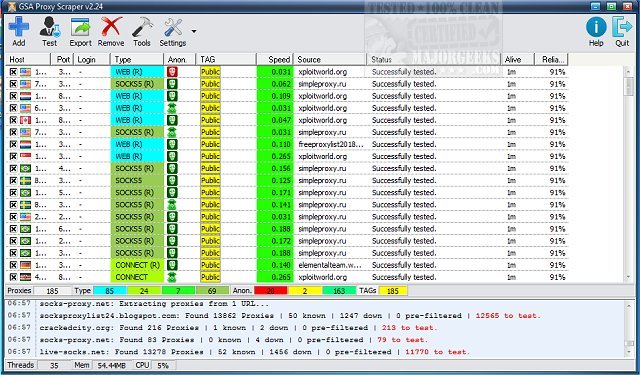
Task: Click the Threads value 35 field
Action: point(54,365)
